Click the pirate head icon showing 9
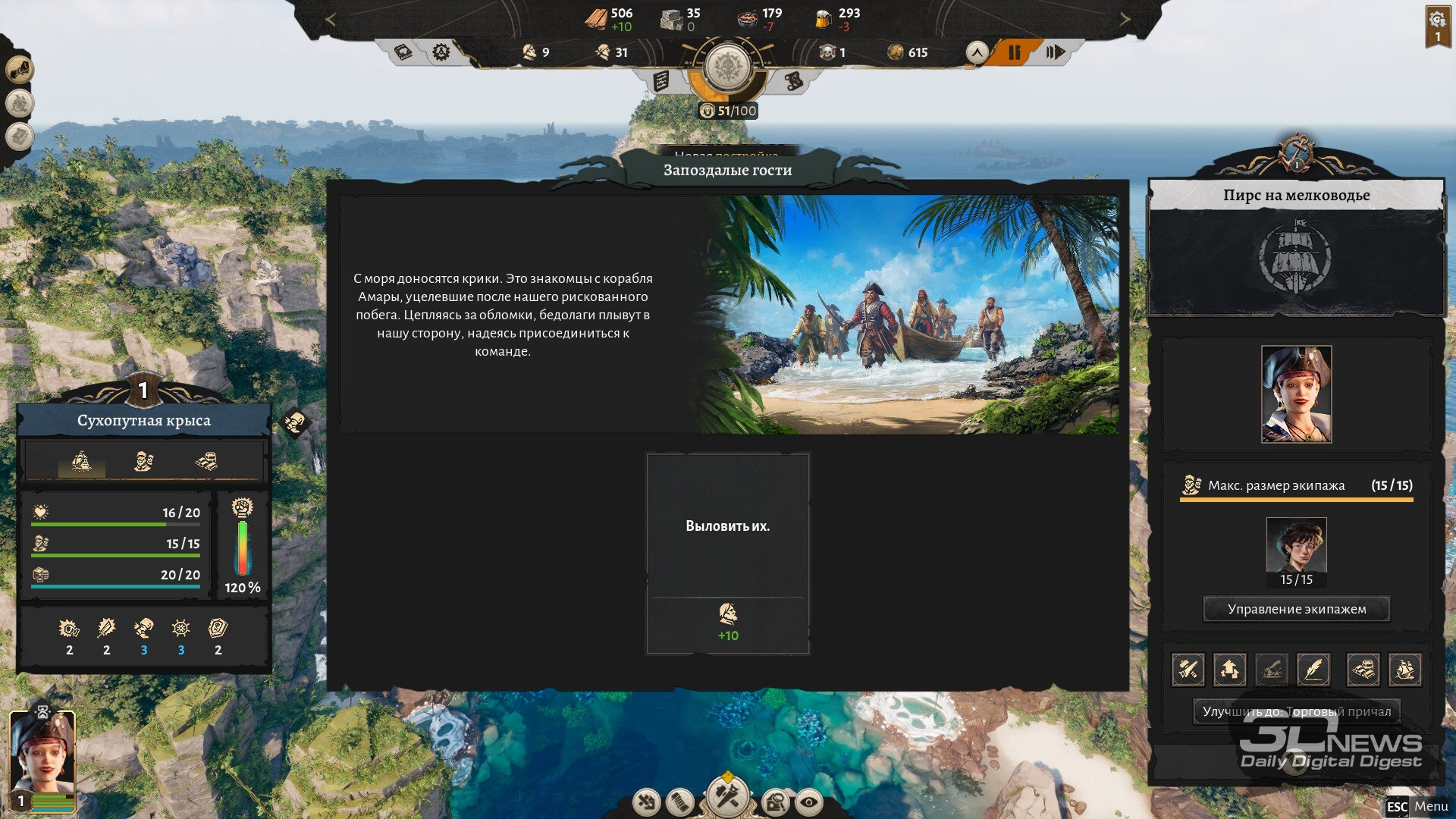Image resolution: width=1456 pixels, height=819 pixels. 529,52
